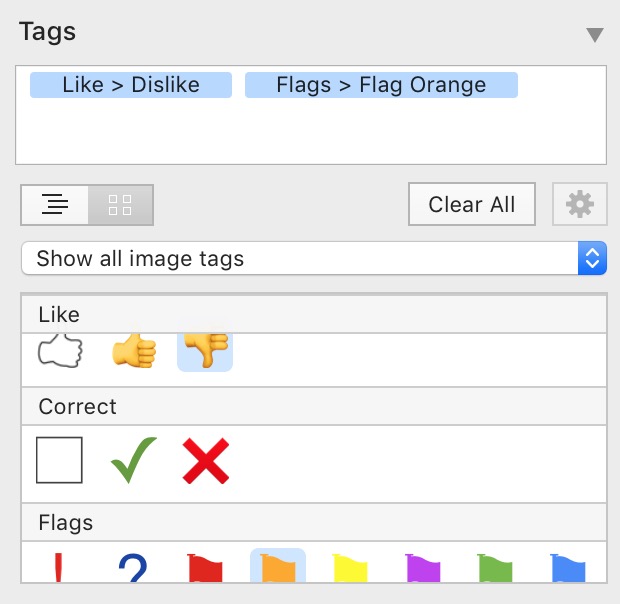Select the yellow flag tag

350,568
